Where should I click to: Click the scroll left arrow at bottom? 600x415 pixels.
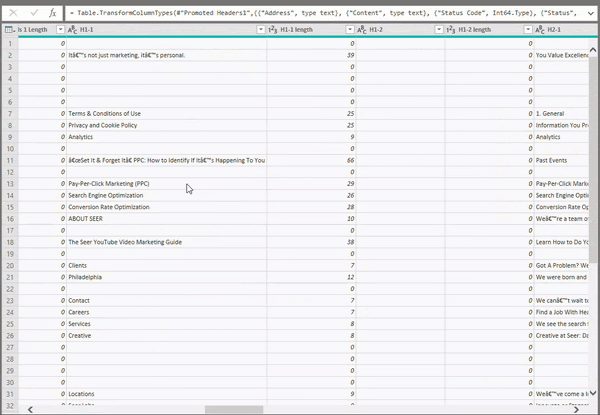(32, 409)
